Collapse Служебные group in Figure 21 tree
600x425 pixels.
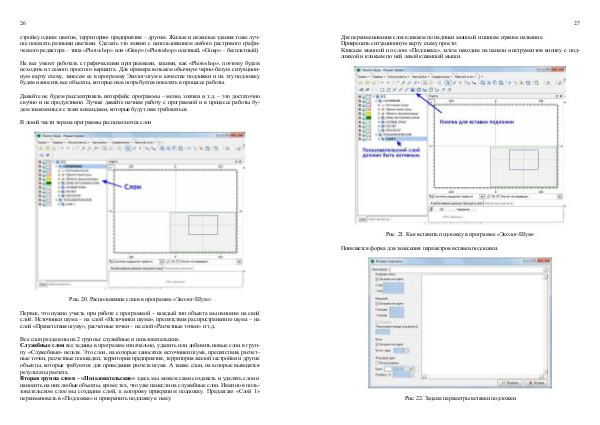pos(377,101)
